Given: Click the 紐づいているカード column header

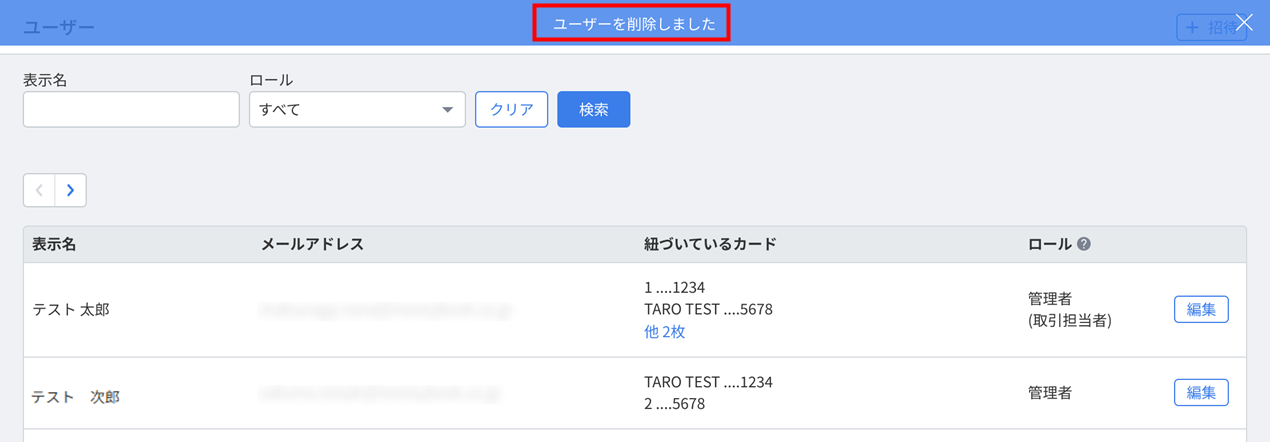Looking at the screenshot, I should pos(710,244).
